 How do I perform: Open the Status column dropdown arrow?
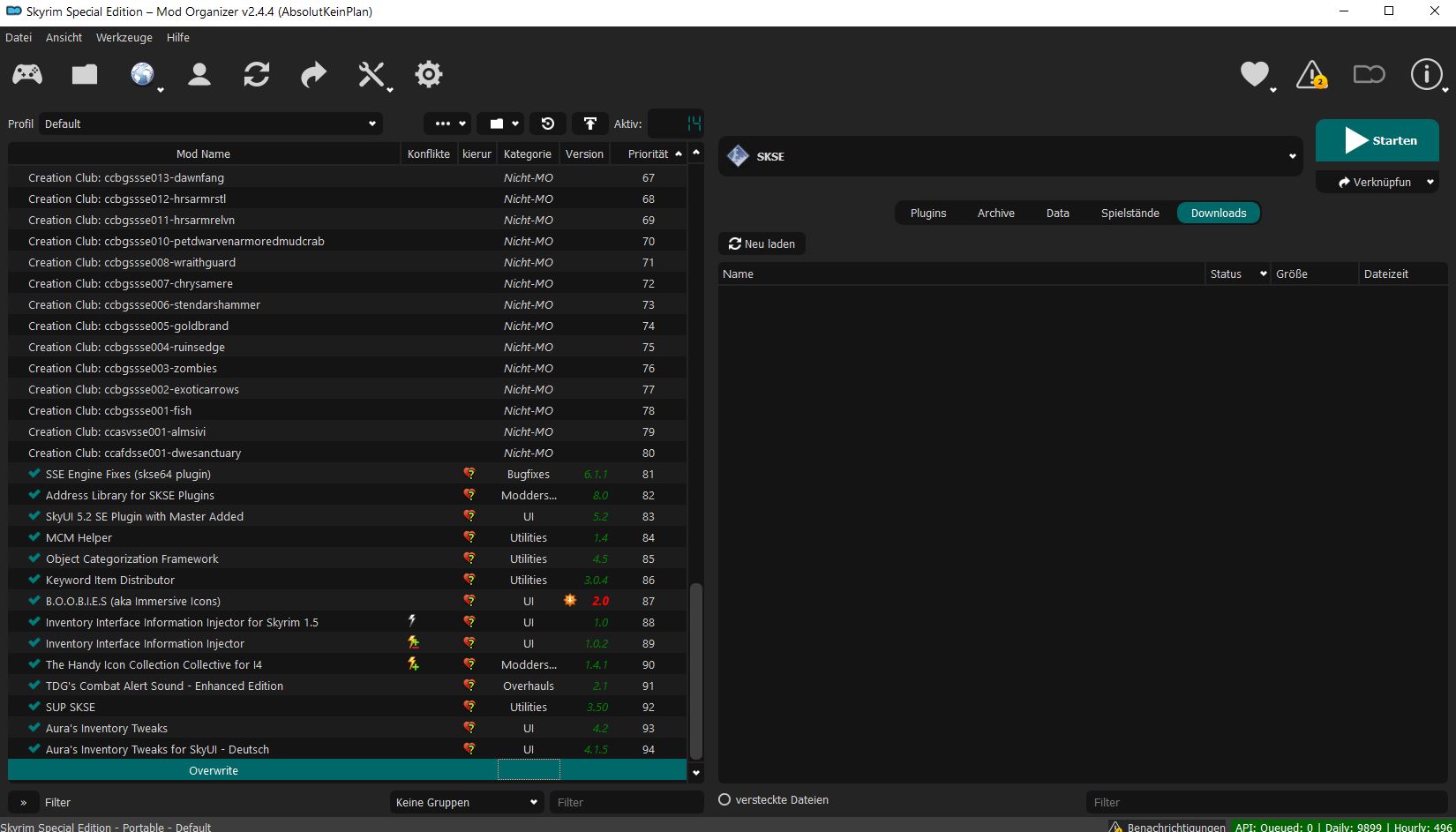[1264, 274]
